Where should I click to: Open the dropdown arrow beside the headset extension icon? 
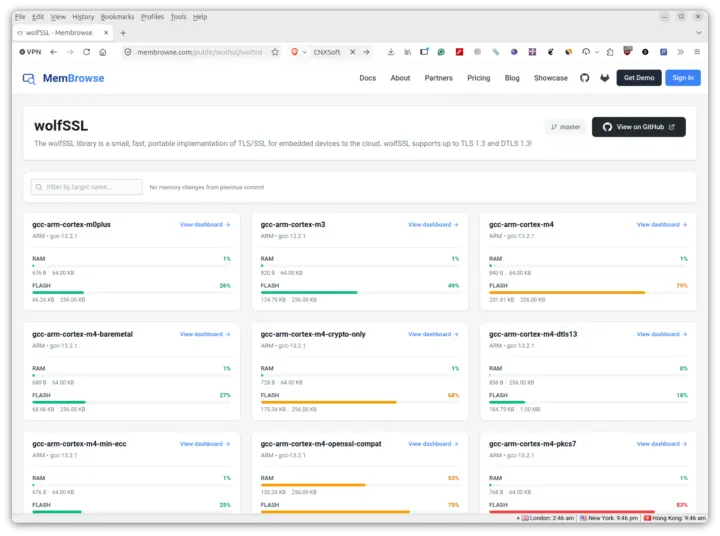pyautogui.click(x=597, y=52)
